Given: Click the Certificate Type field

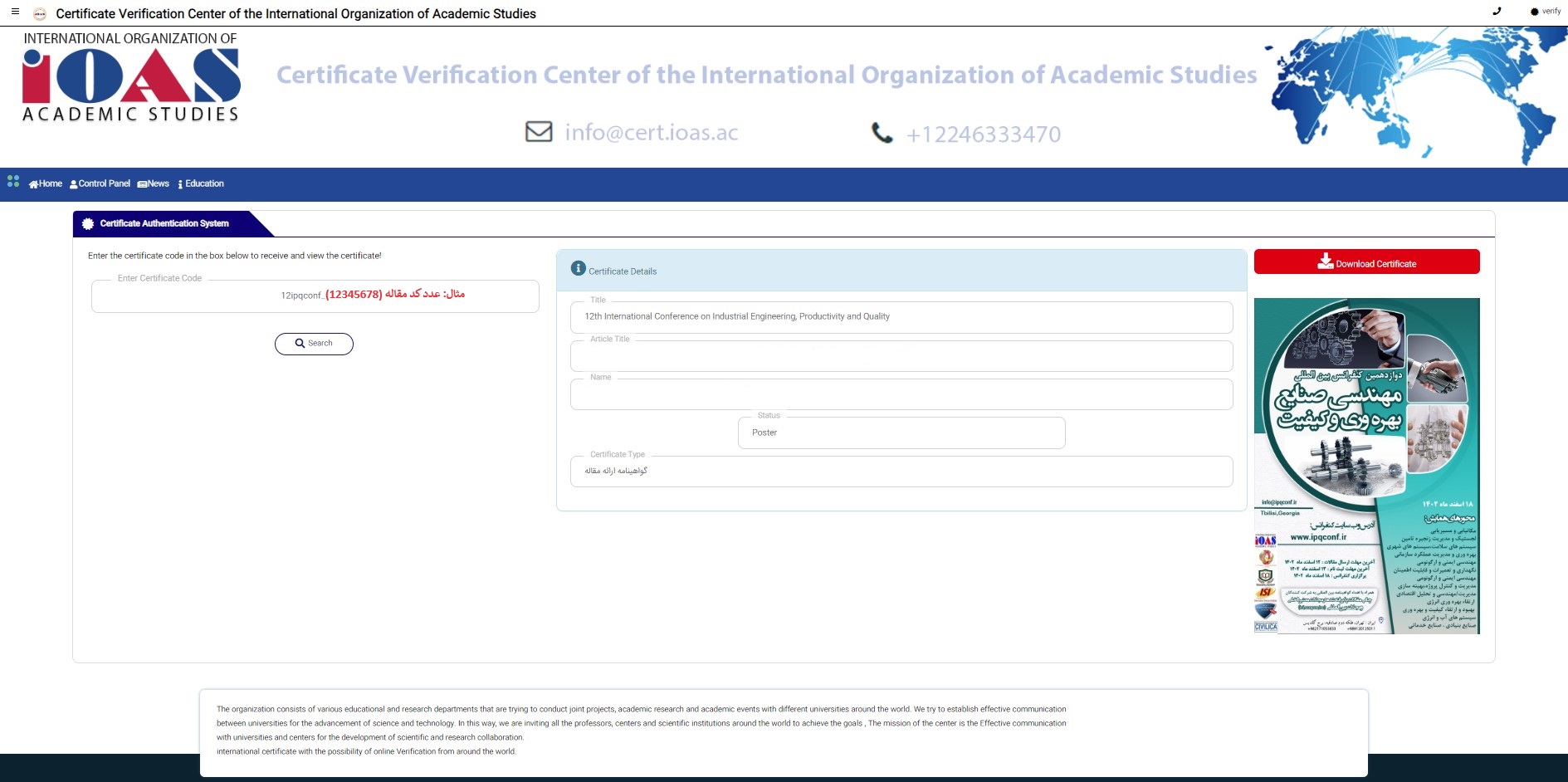Looking at the screenshot, I should coord(901,472).
